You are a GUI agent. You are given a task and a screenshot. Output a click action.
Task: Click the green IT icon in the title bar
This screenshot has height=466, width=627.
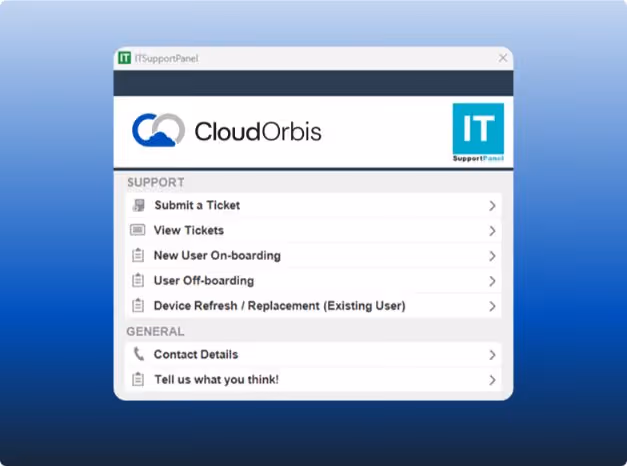(x=124, y=58)
